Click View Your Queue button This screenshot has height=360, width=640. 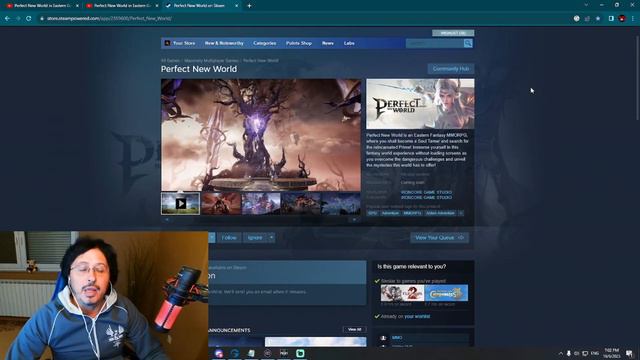(x=440, y=238)
